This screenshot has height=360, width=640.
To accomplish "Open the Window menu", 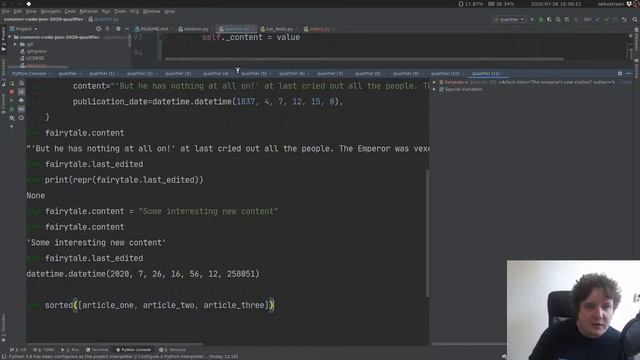I will click(x=151, y=11).
